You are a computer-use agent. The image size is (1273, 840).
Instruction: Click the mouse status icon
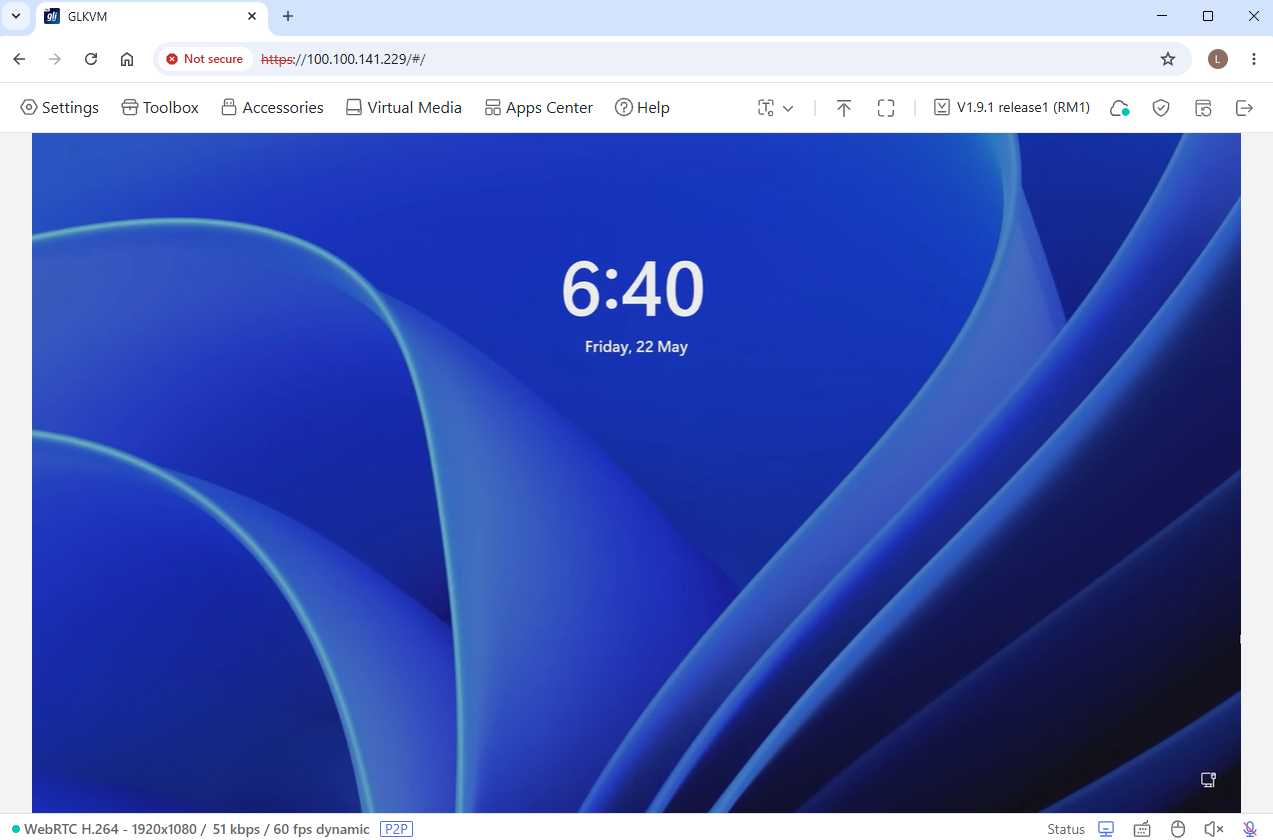pos(1178,829)
